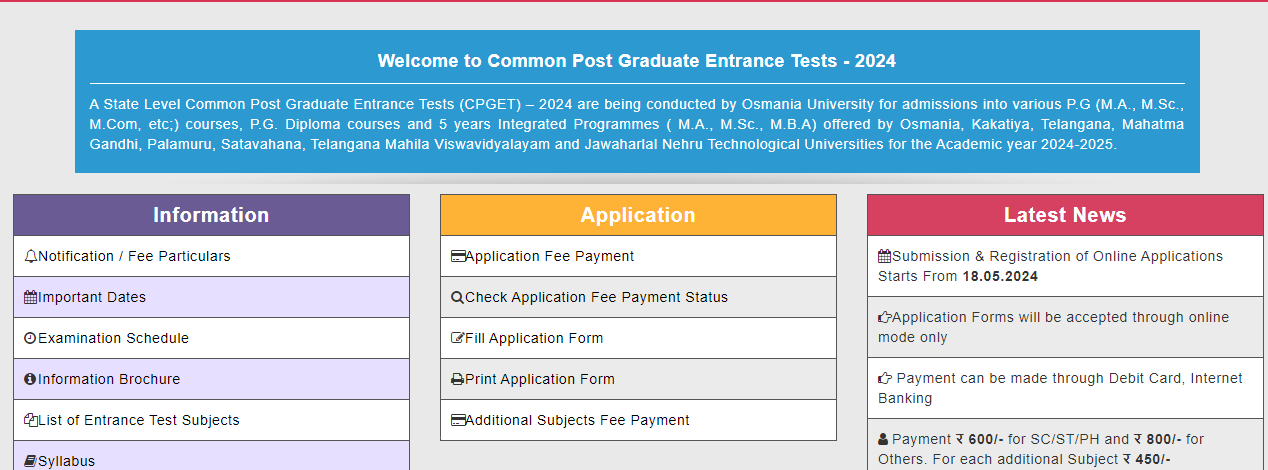Click the credit card icon beside Application Fee Payment
1268x470 pixels.
click(458, 257)
